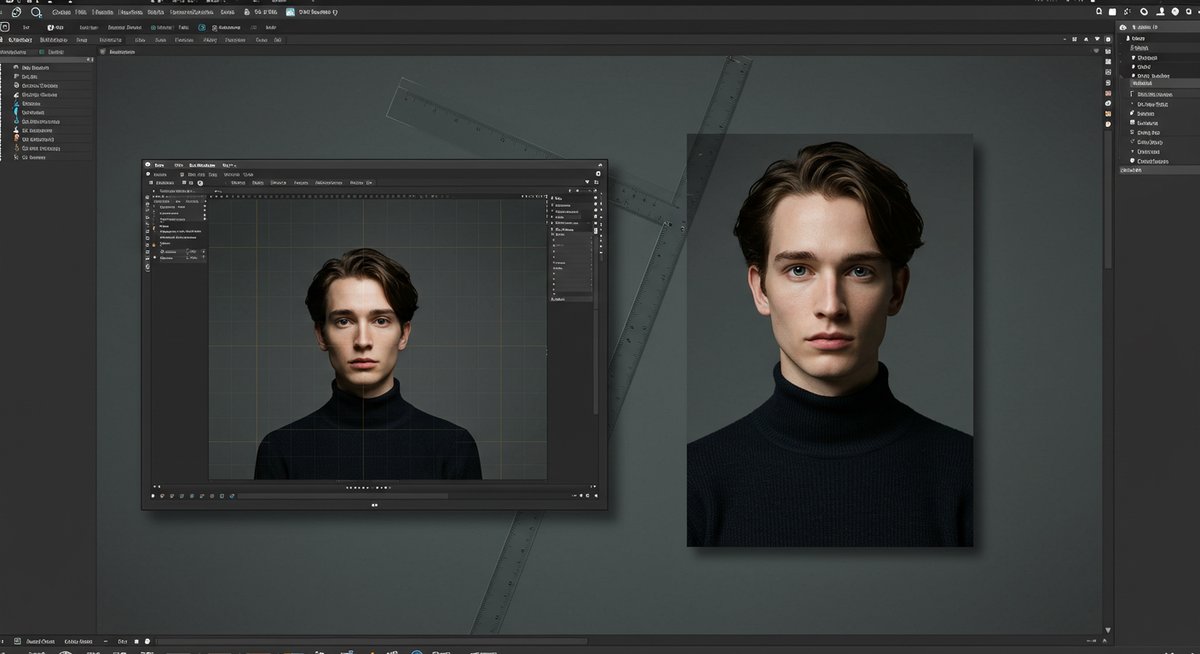Select the first tab in the tab row

pyautogui.click(x=22, y=40)
